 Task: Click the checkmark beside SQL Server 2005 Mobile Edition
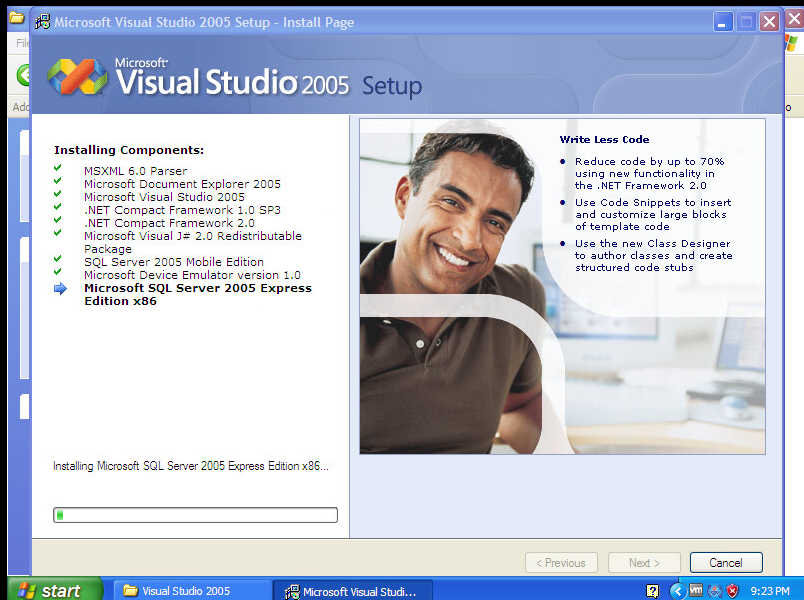(x=58, y=260)
